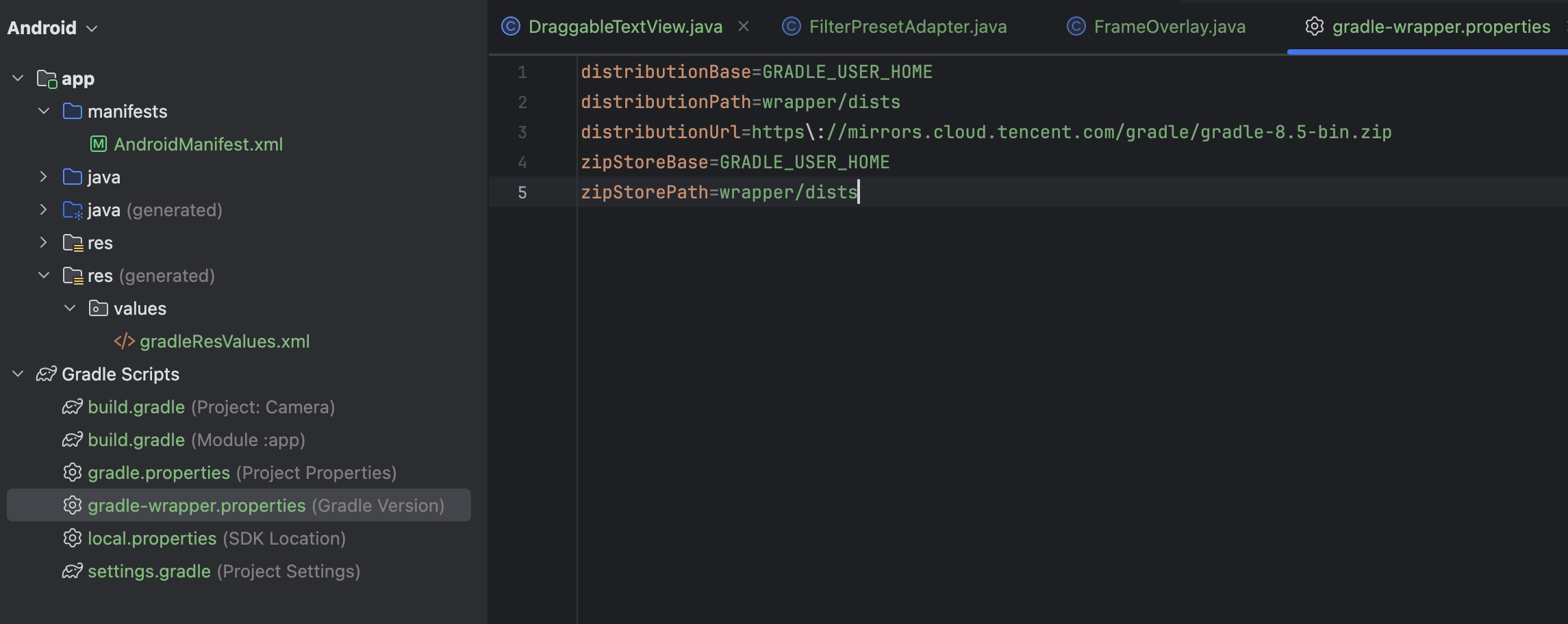Screen dimensions: 1568x624
Task: Select the Gradle Scripts node
Action: [121, 374]
